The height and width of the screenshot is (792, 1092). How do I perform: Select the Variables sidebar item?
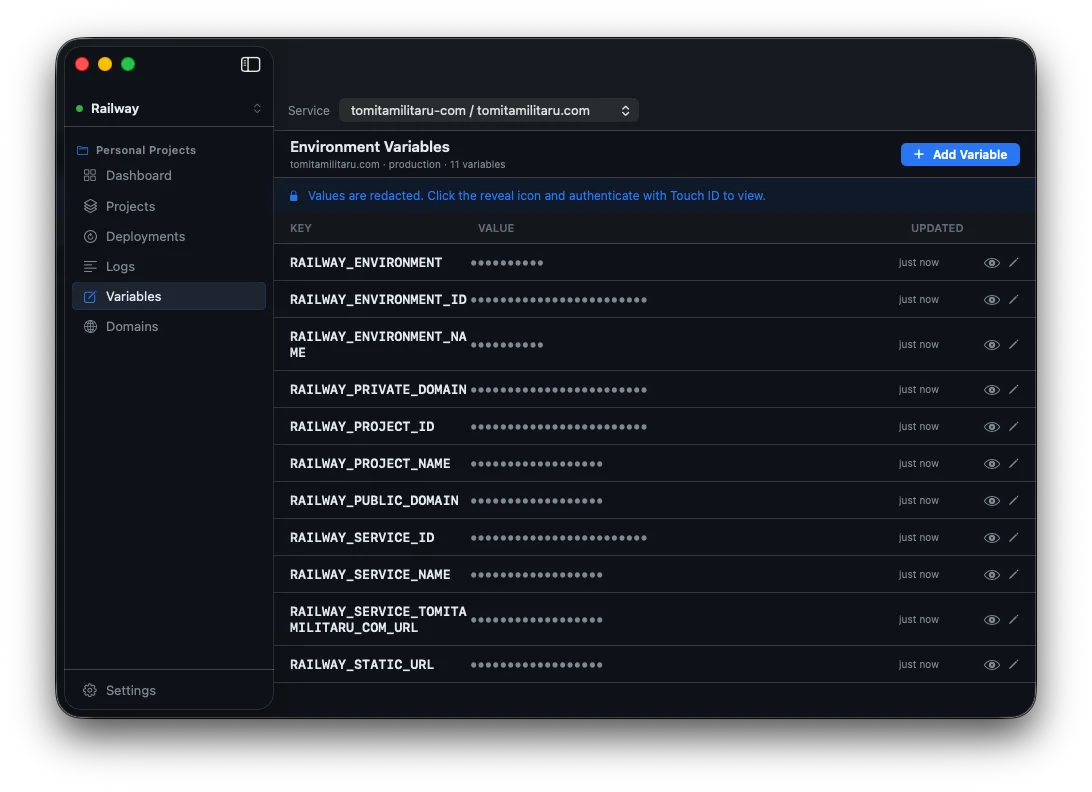coord(131,296)
